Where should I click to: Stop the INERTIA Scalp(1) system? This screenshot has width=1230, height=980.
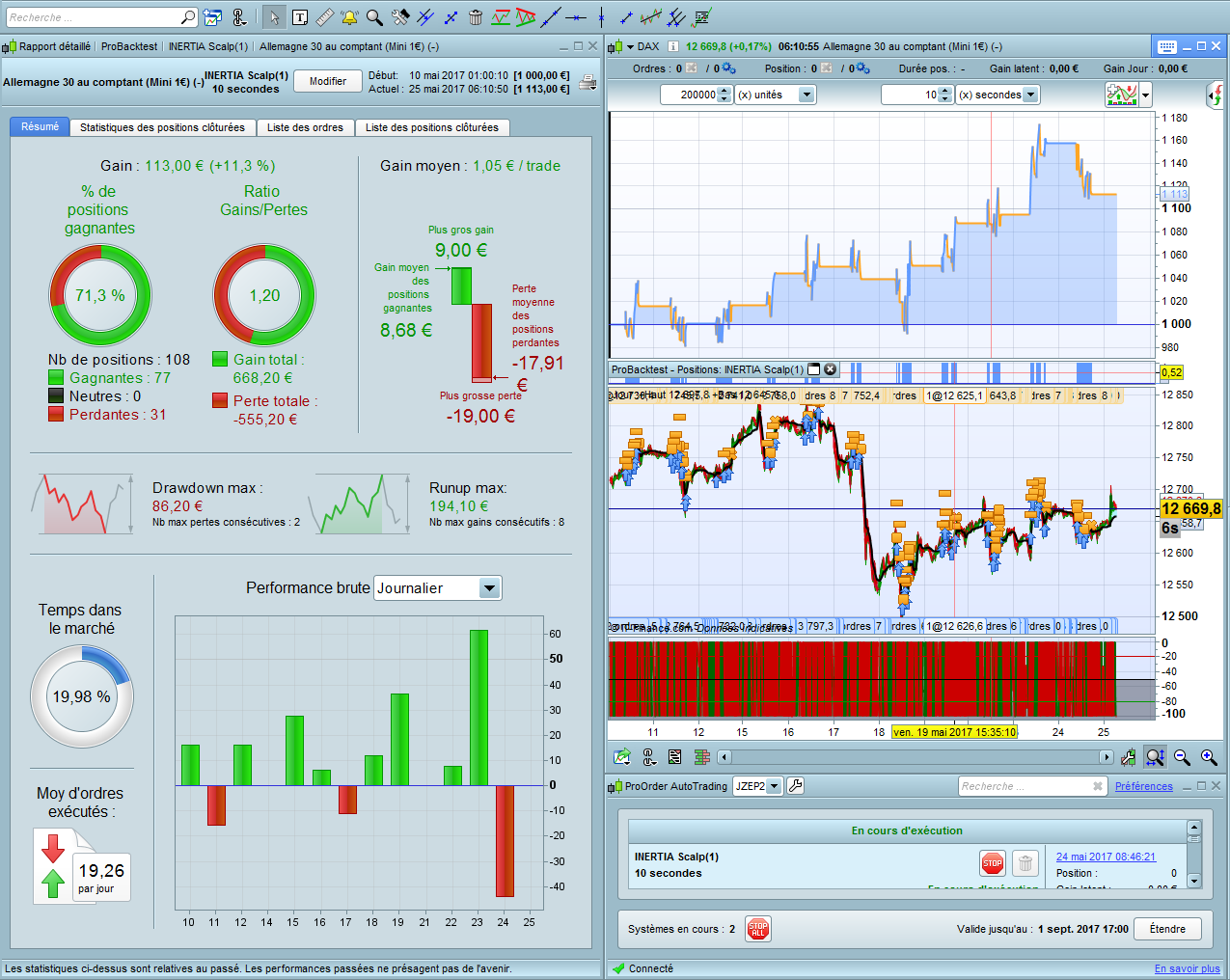coord(993,863)
